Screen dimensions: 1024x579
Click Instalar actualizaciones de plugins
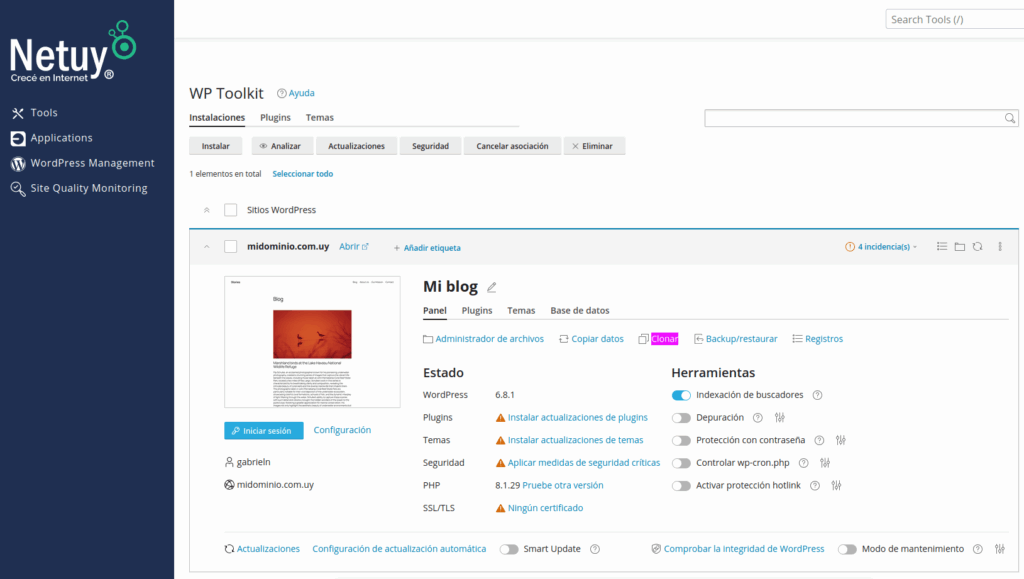[577, 418]
